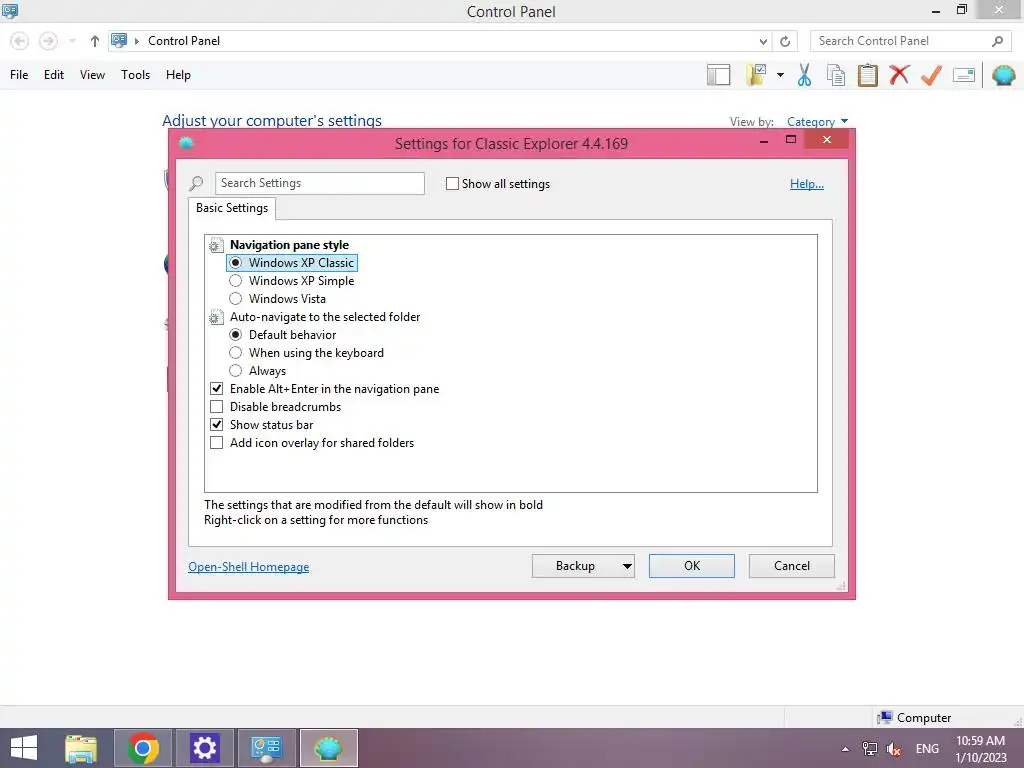Switch to Classic Explorer settings taskbar button

click(x=328, y=748)
